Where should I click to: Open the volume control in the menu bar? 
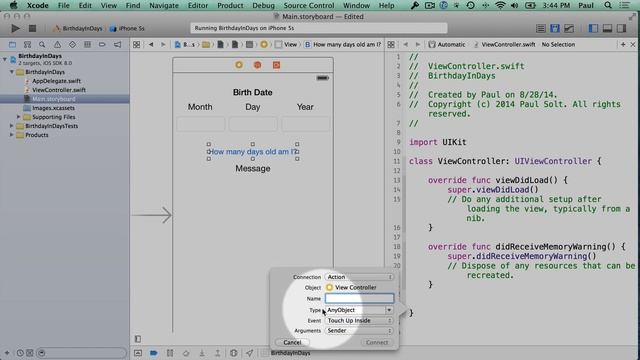click(514, 5)
